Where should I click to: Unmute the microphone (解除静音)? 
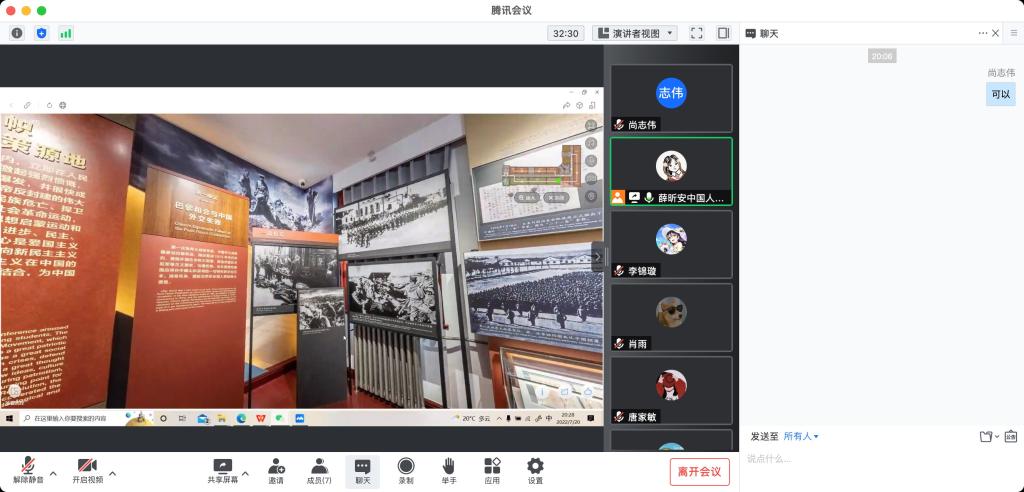[x=27, y=471]
